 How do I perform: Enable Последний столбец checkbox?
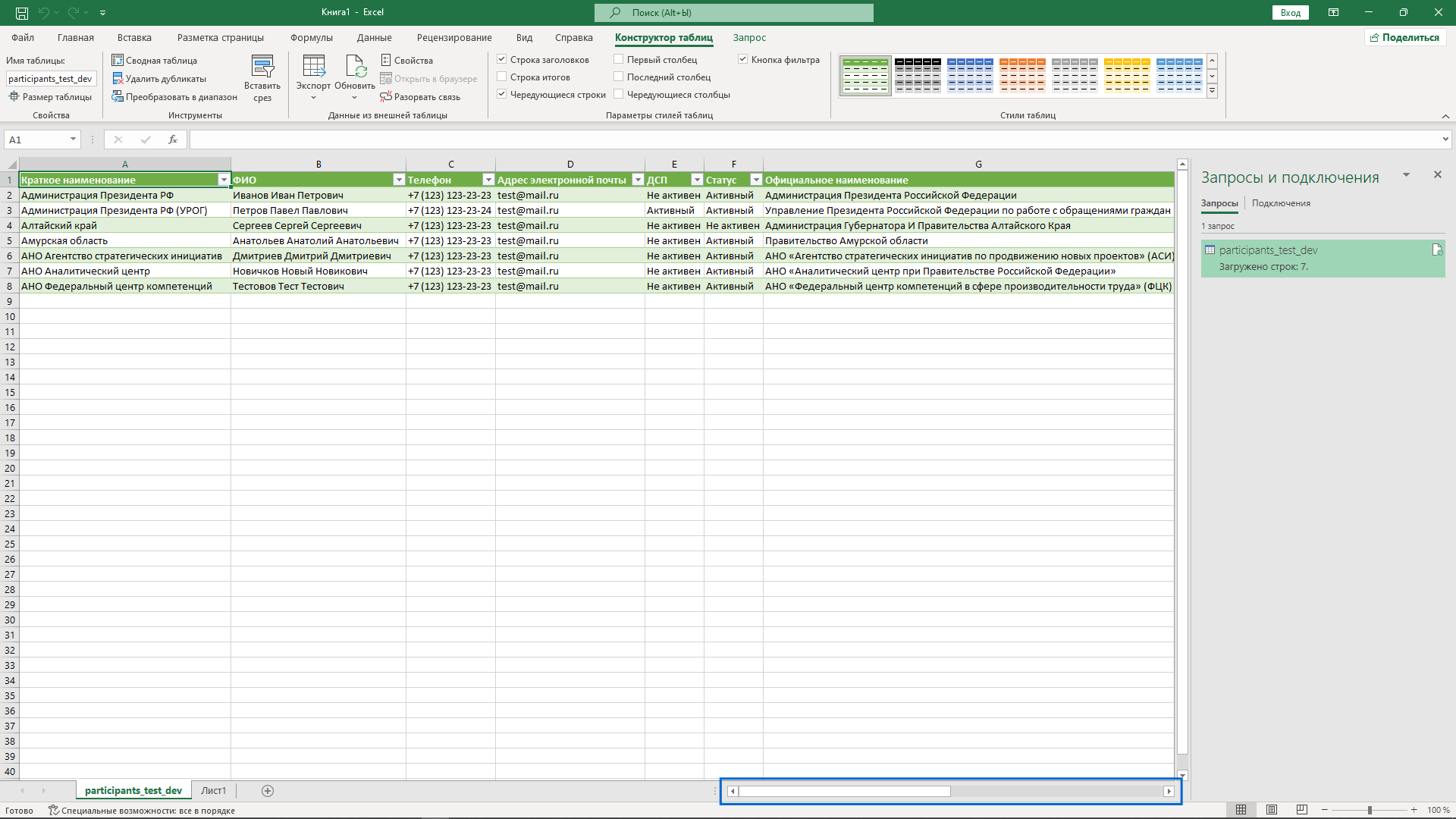coord(618,77)
